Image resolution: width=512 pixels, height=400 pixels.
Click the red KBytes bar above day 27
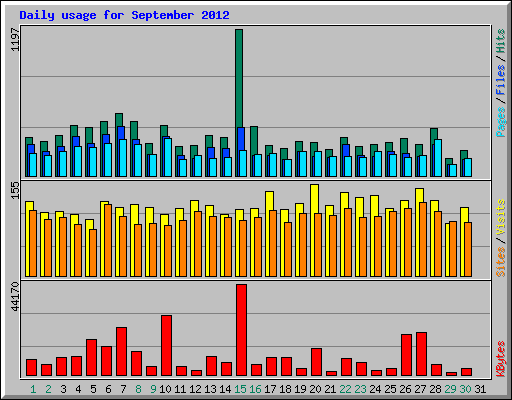click(x=421, y=354)
